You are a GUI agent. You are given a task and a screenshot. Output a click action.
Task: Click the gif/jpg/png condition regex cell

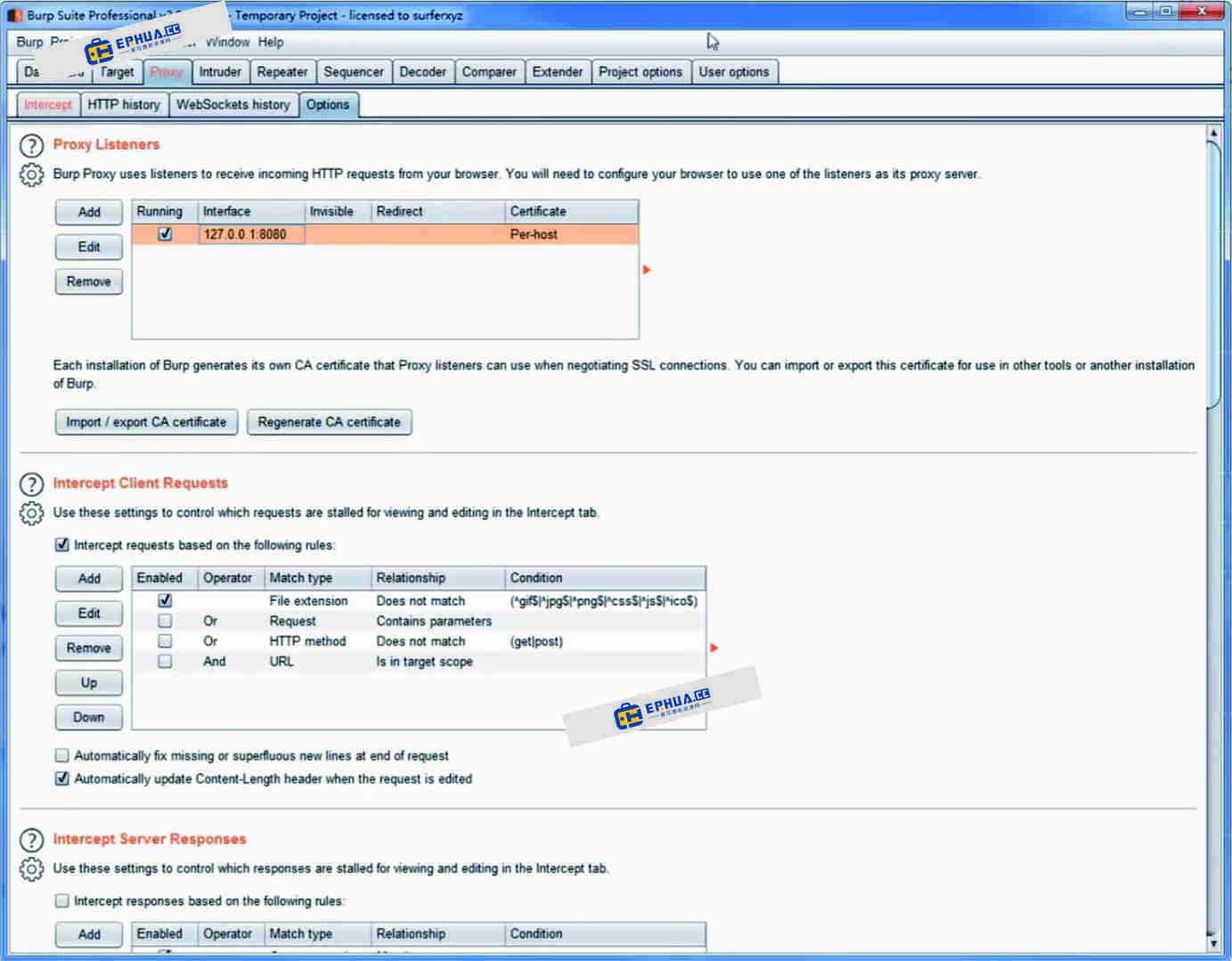pos(606,601)
